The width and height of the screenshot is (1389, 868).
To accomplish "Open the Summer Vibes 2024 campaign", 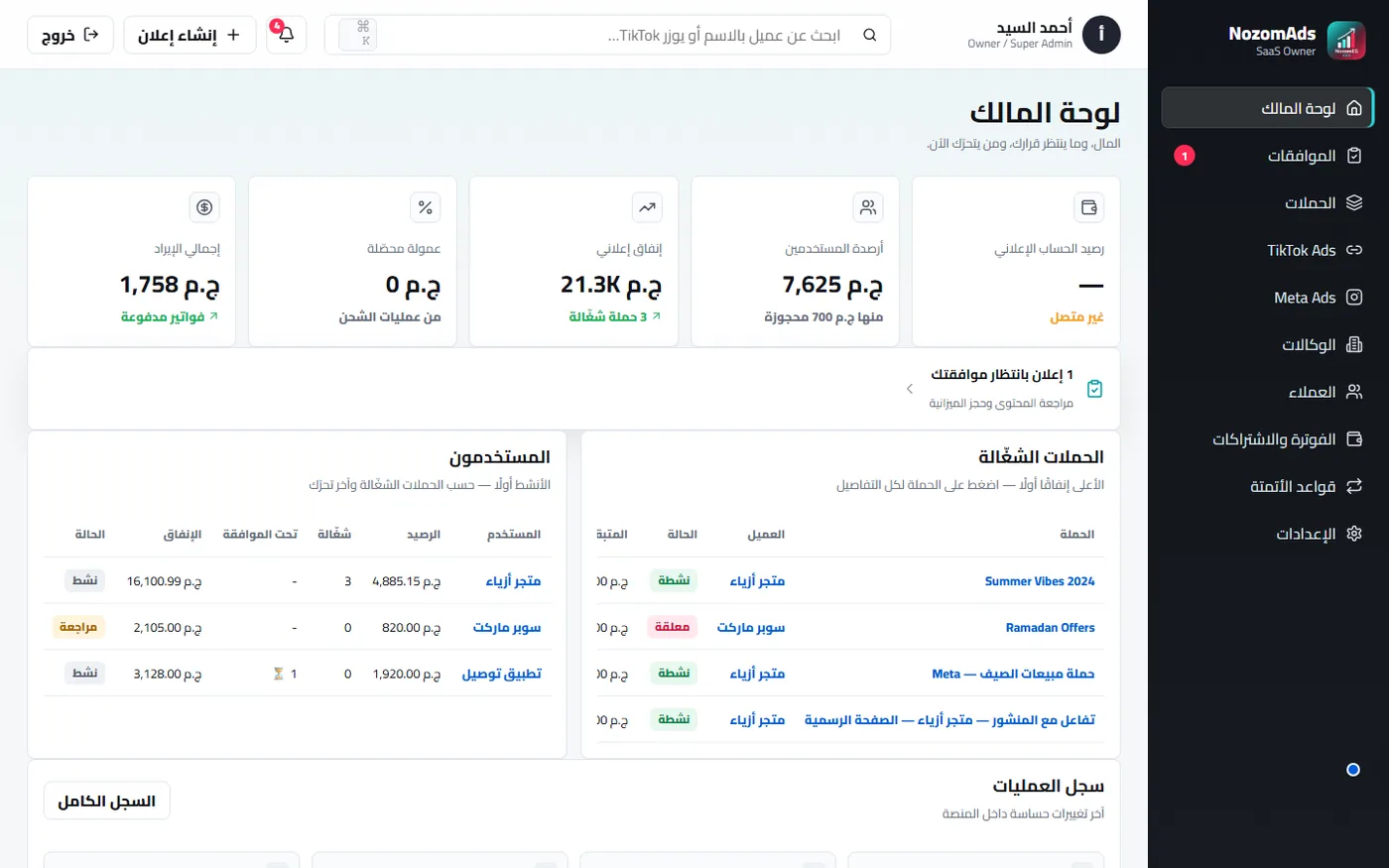I will tap(1040, 581).
